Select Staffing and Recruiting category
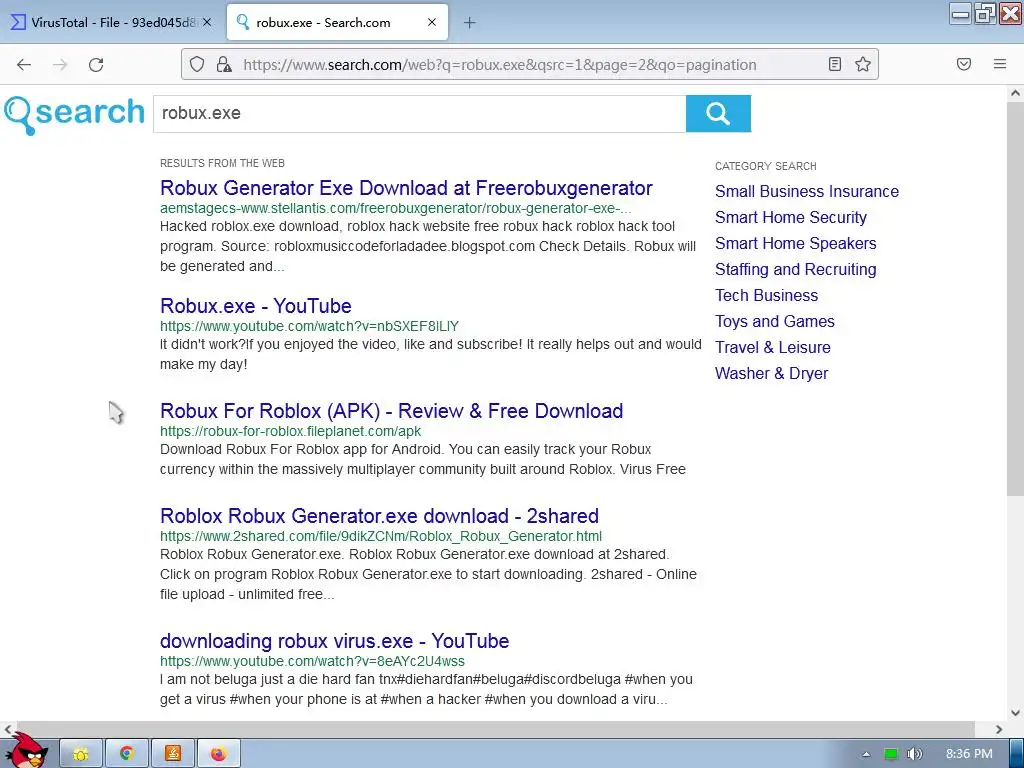 [795, 270]
